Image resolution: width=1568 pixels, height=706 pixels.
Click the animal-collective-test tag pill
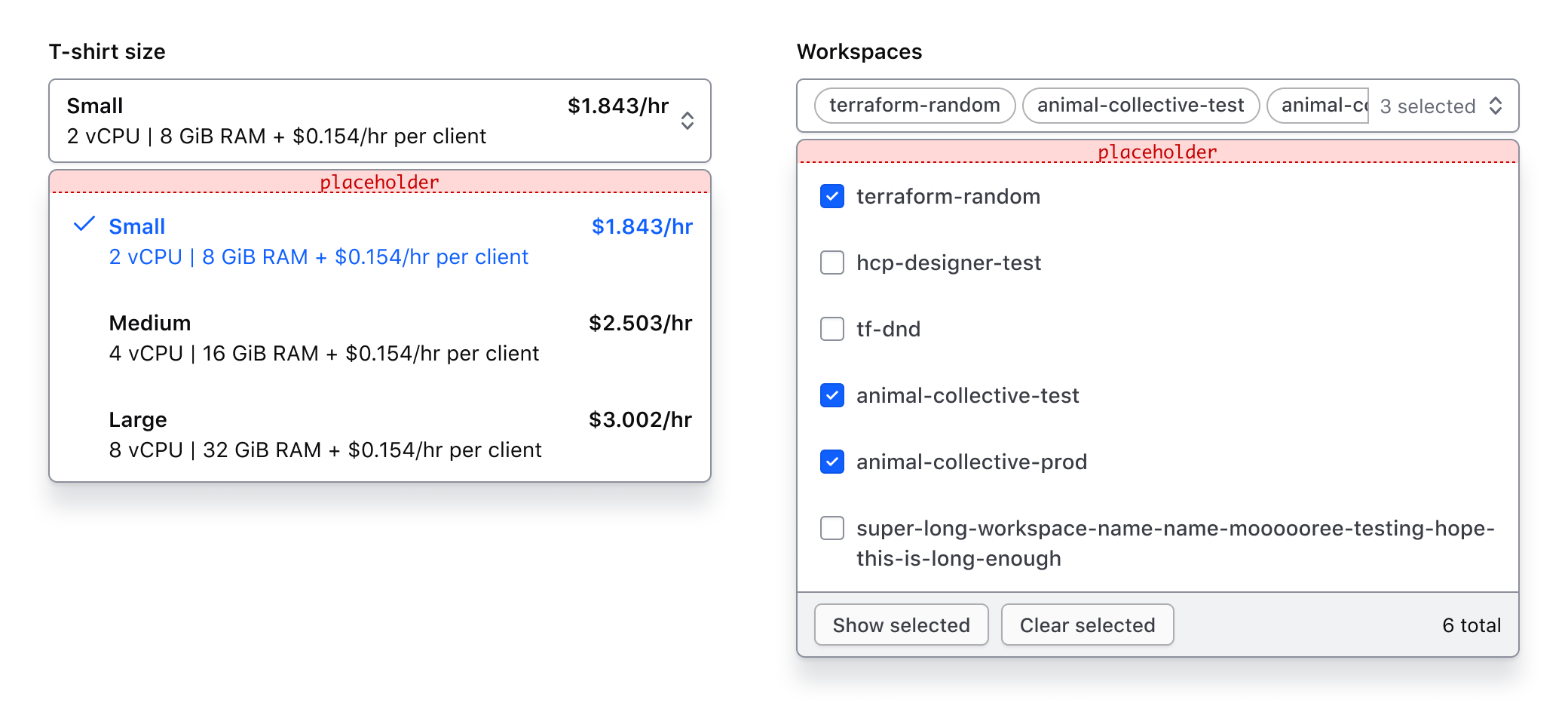click(x=1140, y=105)
